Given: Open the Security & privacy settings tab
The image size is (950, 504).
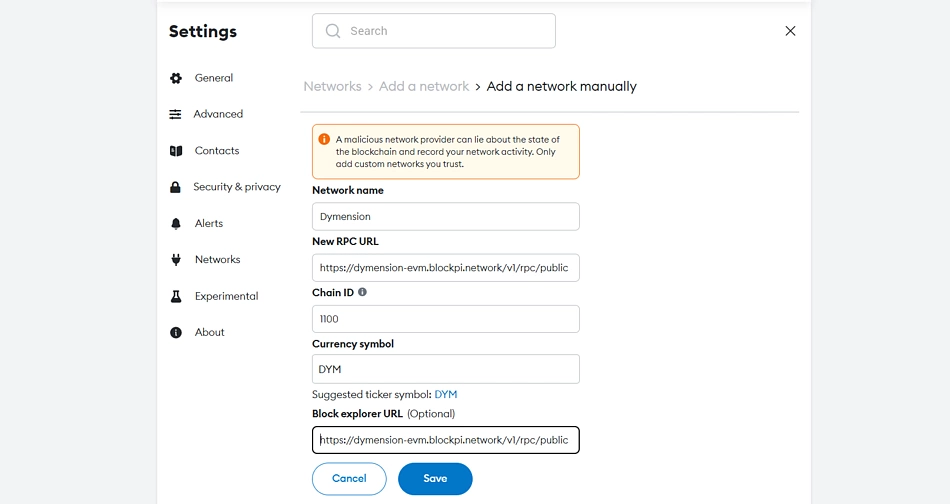Looking at the screenshot, I should pyautogui.click(x=237, y=187).
